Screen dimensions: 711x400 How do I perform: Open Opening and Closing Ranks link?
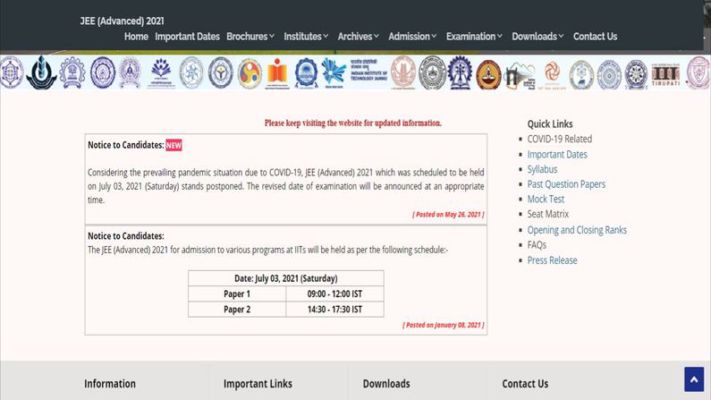tap(577, 230)
